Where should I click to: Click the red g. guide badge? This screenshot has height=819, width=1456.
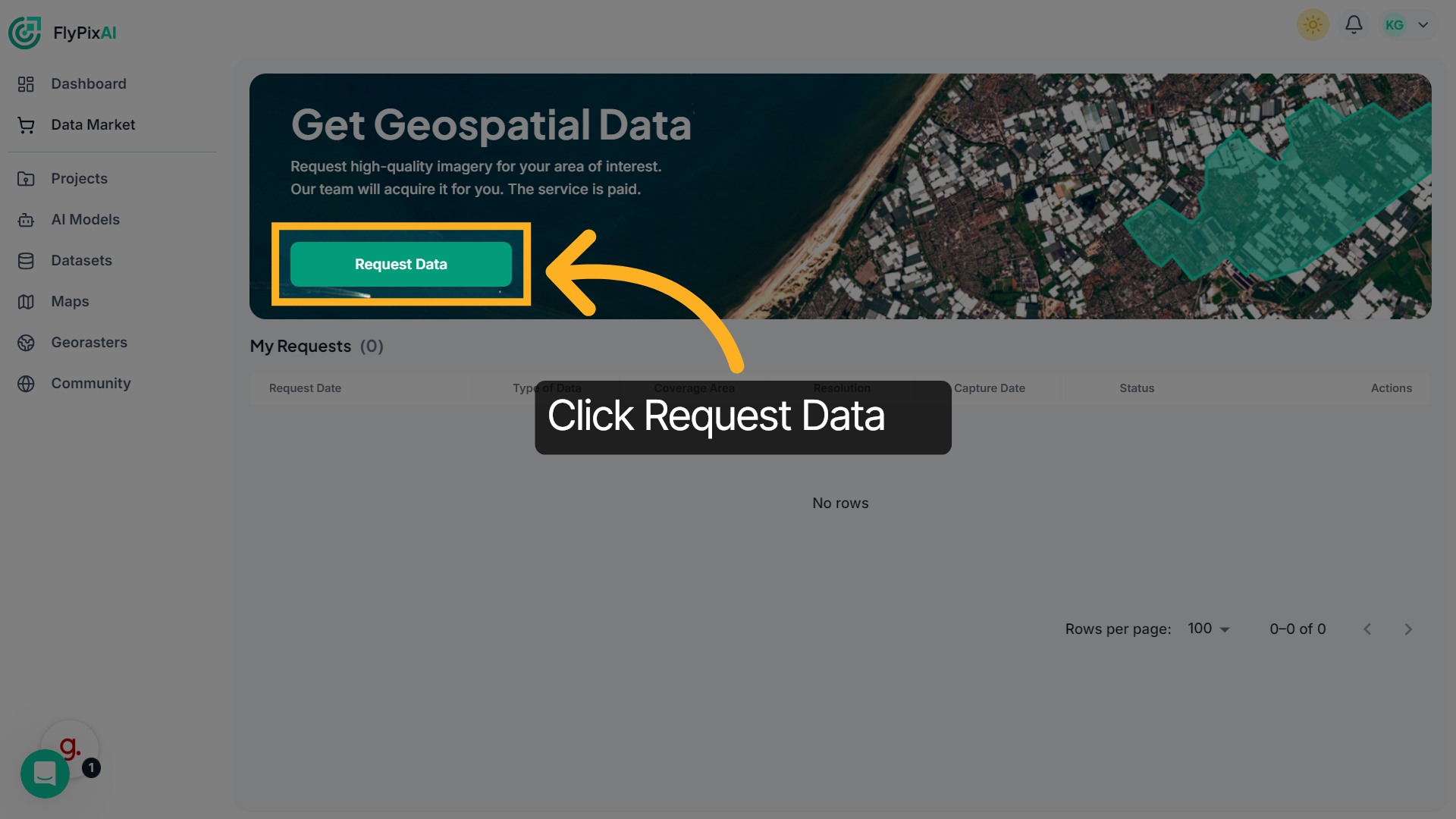point(70,747)
